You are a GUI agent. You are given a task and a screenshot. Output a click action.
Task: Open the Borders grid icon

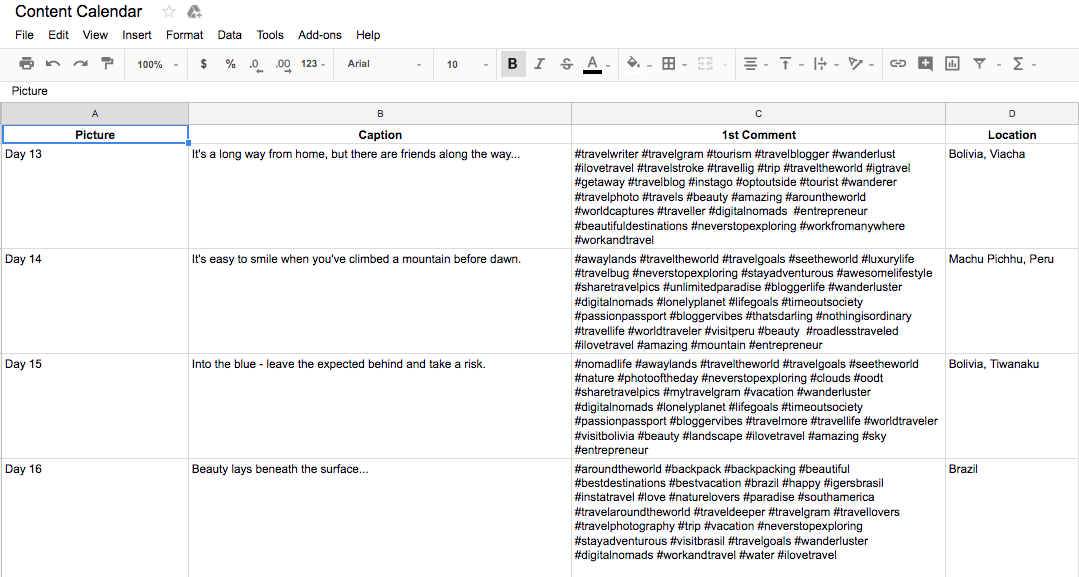[668, 64]
